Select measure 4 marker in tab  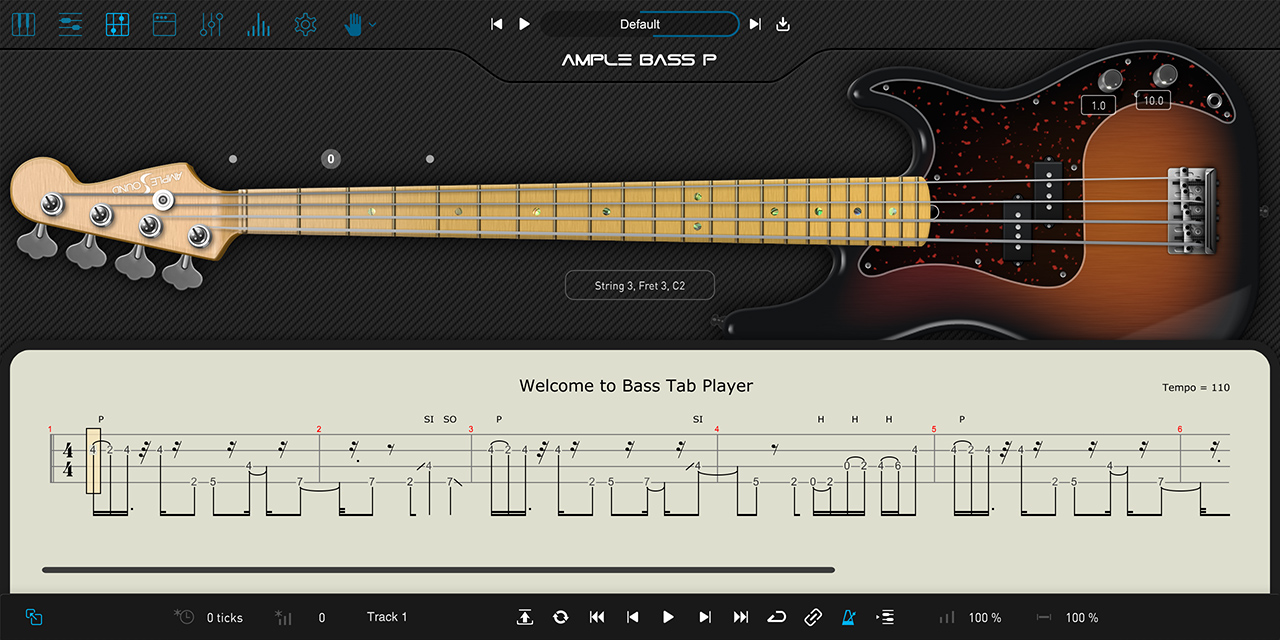[x=717, y=429]
